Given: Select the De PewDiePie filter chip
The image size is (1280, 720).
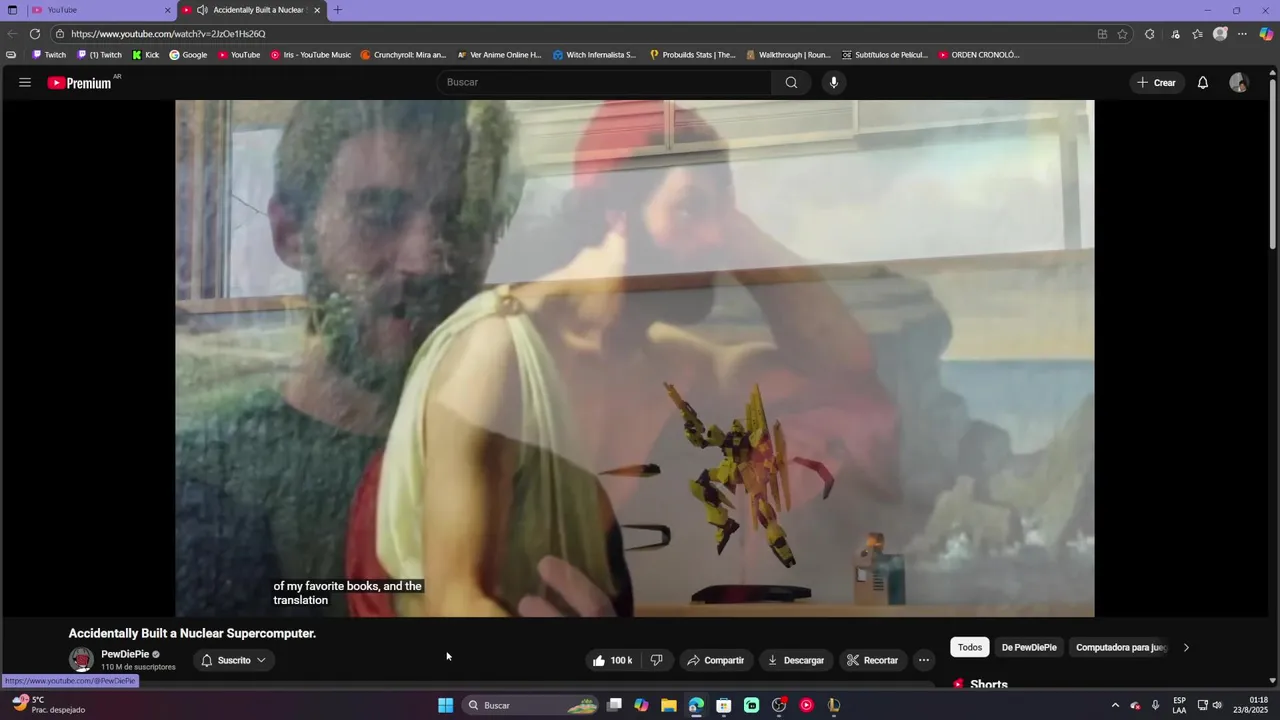Looking at the screenshot, I should [1029, 647].
